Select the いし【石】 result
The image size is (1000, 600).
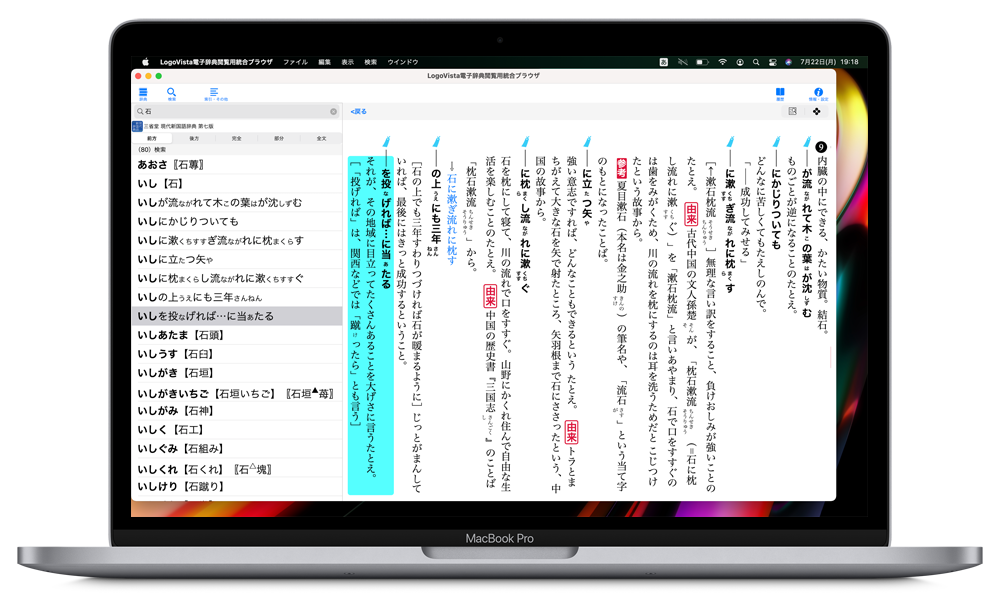(x=237, y=184)
